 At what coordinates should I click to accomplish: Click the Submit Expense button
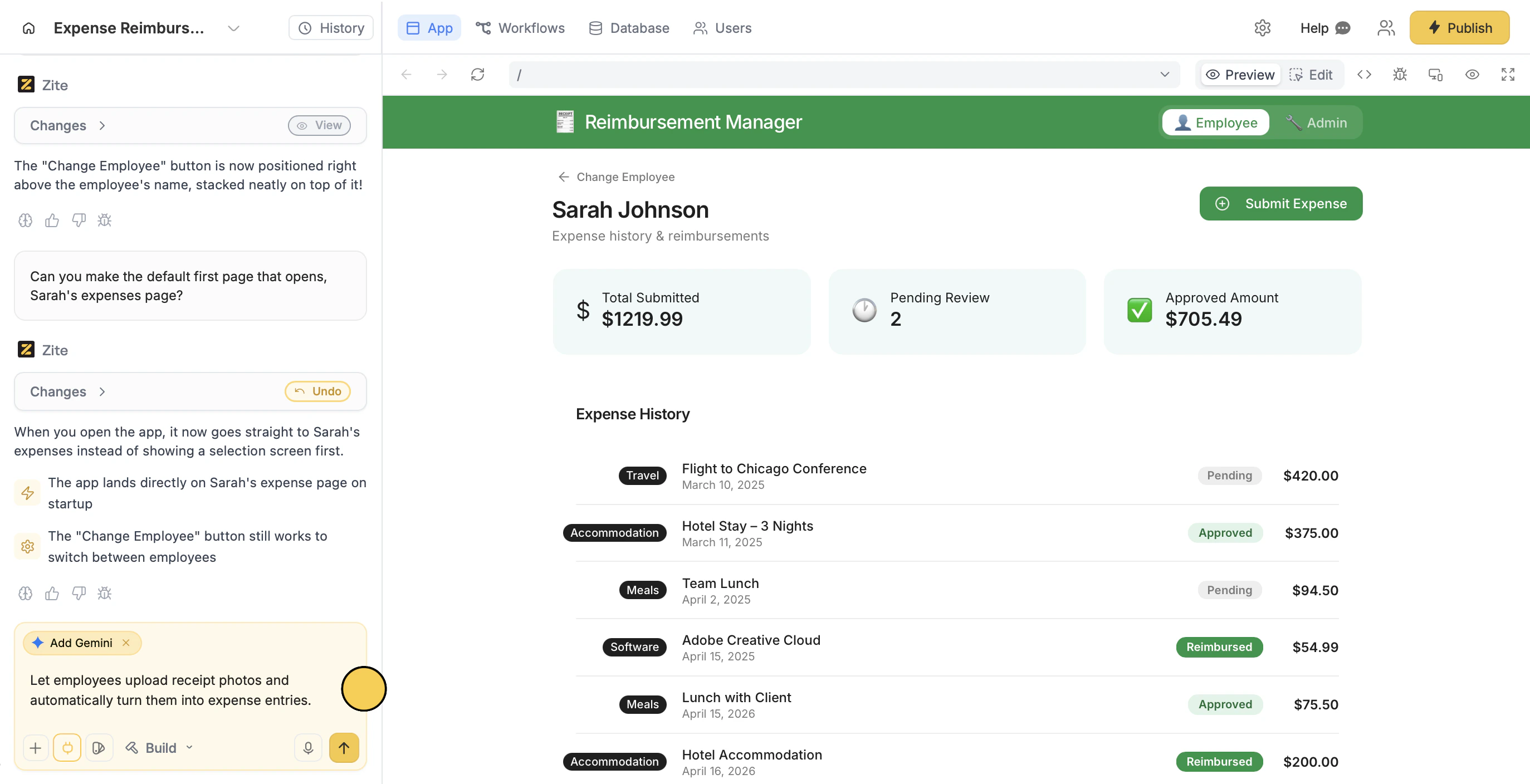1280,203
